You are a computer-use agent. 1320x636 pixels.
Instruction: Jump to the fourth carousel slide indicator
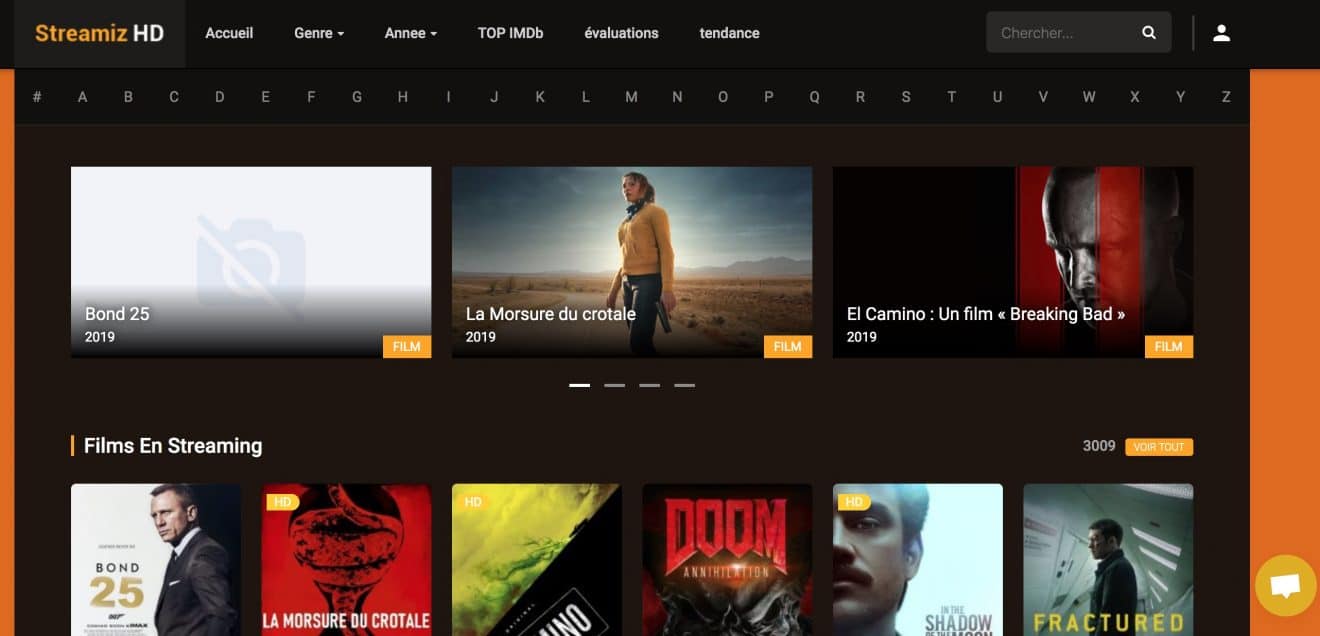click(x=684, y=385)
